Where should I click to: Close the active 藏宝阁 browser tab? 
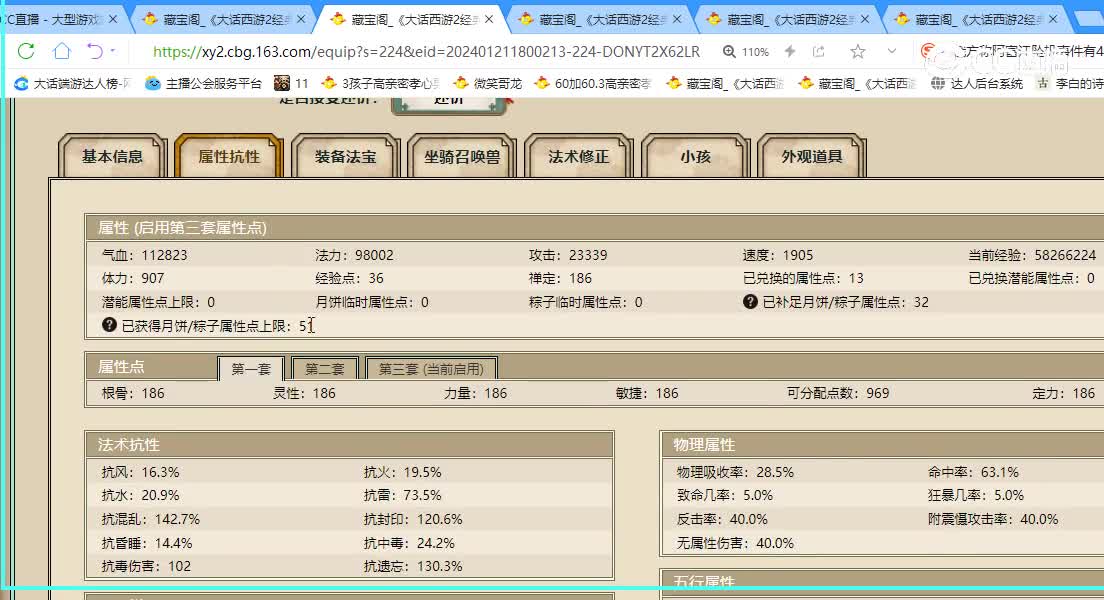tap(489, 19)
